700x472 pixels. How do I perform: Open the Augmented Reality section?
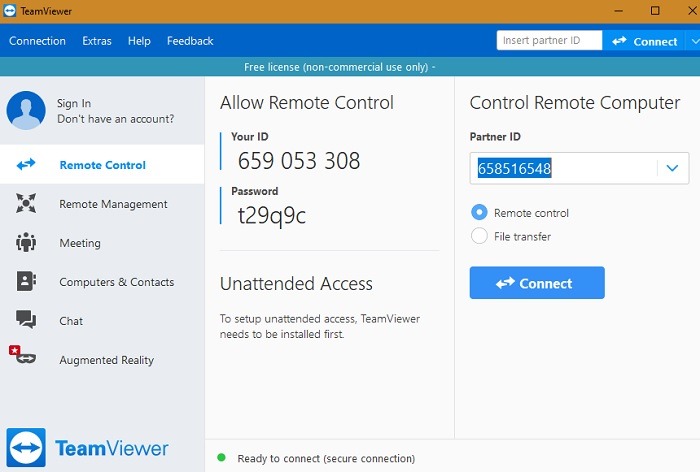point(102,359)
